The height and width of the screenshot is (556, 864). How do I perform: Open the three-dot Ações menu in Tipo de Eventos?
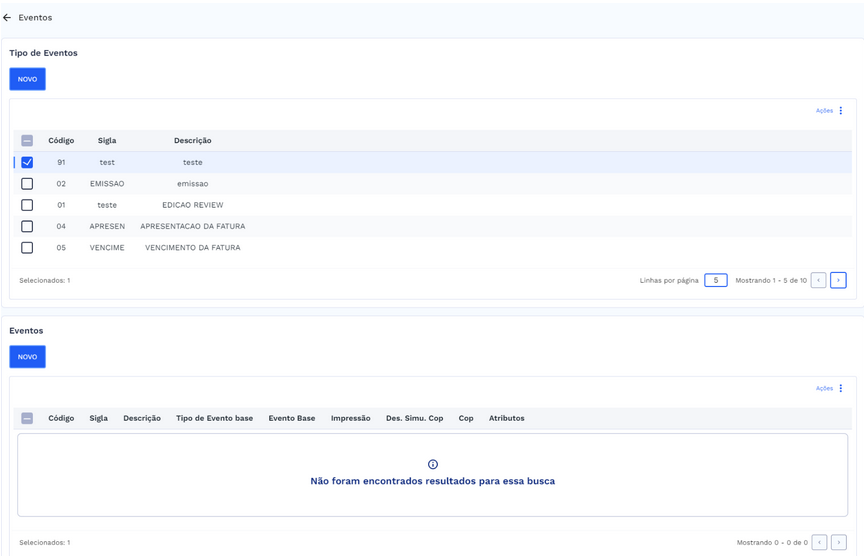(841, 111)
